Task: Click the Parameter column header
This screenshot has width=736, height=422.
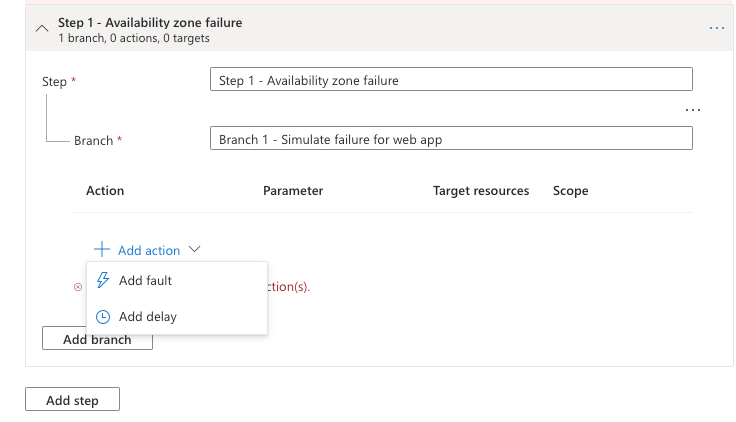Action: [x=293, y=191]
